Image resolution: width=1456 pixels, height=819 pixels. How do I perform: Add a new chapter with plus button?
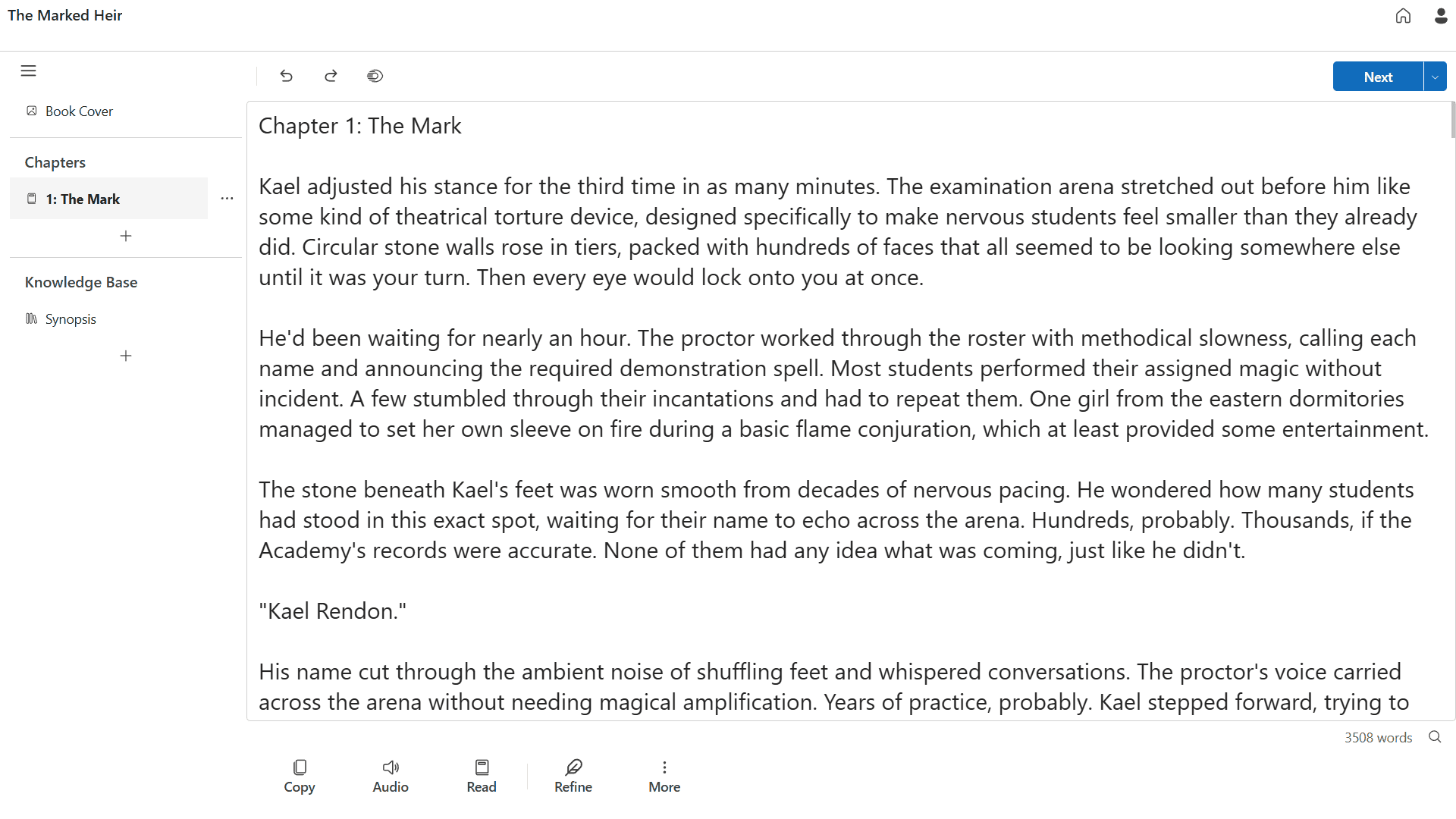point(126,236)
